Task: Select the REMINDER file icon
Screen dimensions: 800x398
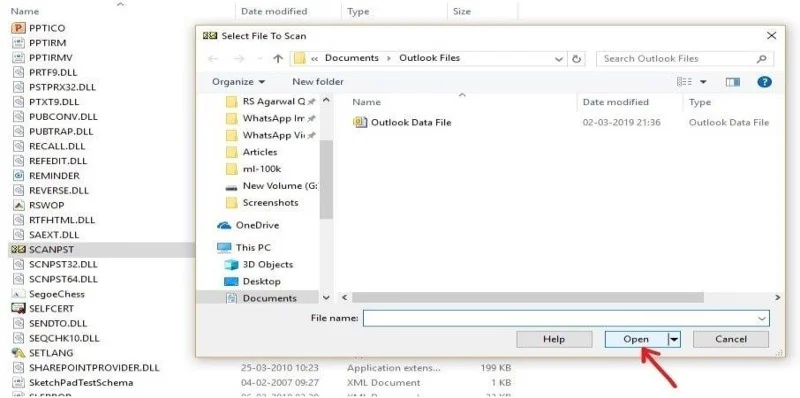Action: coord(18,176)
